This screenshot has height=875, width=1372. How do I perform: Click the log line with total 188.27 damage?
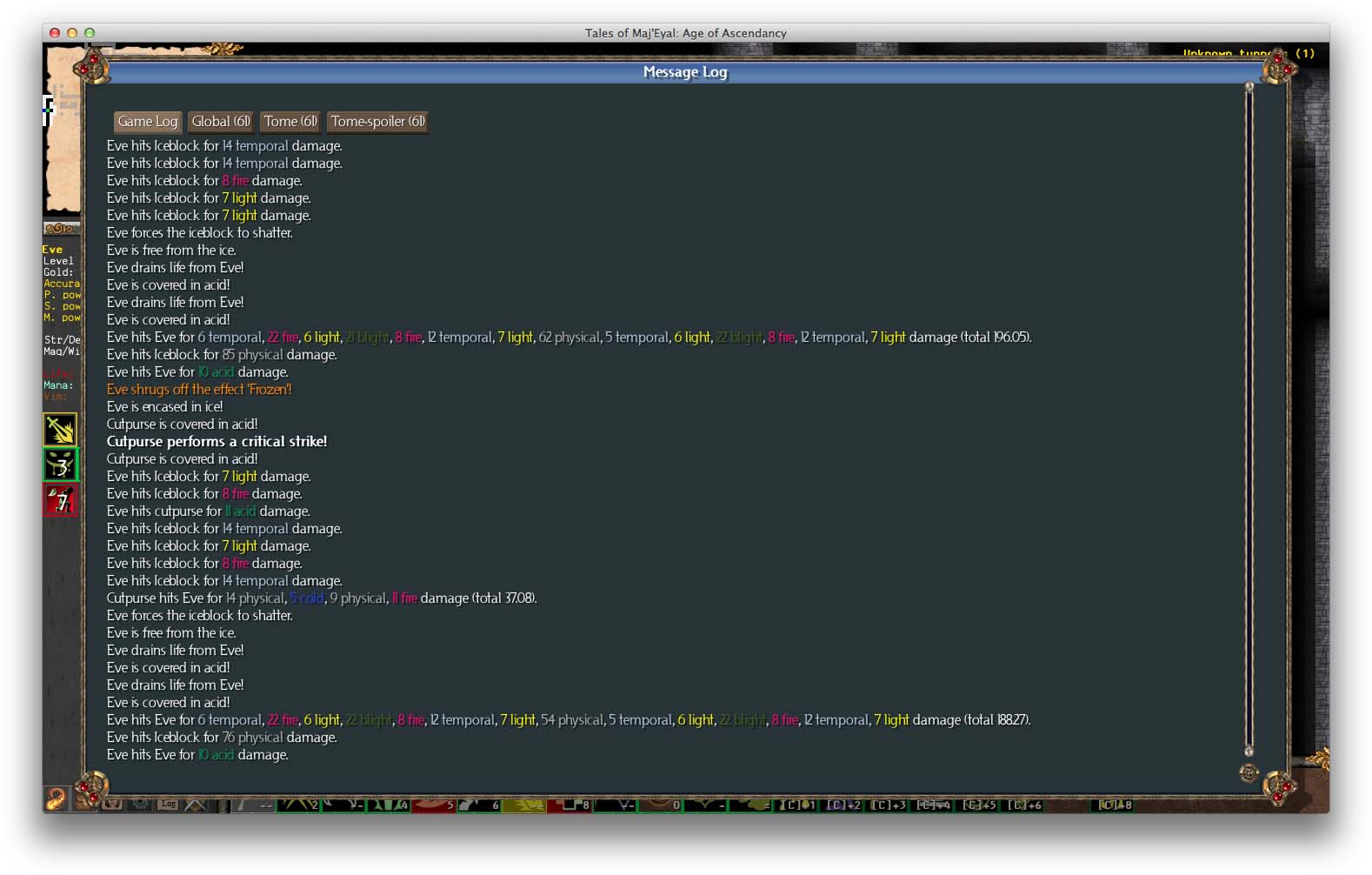click(x=569, y=720)
